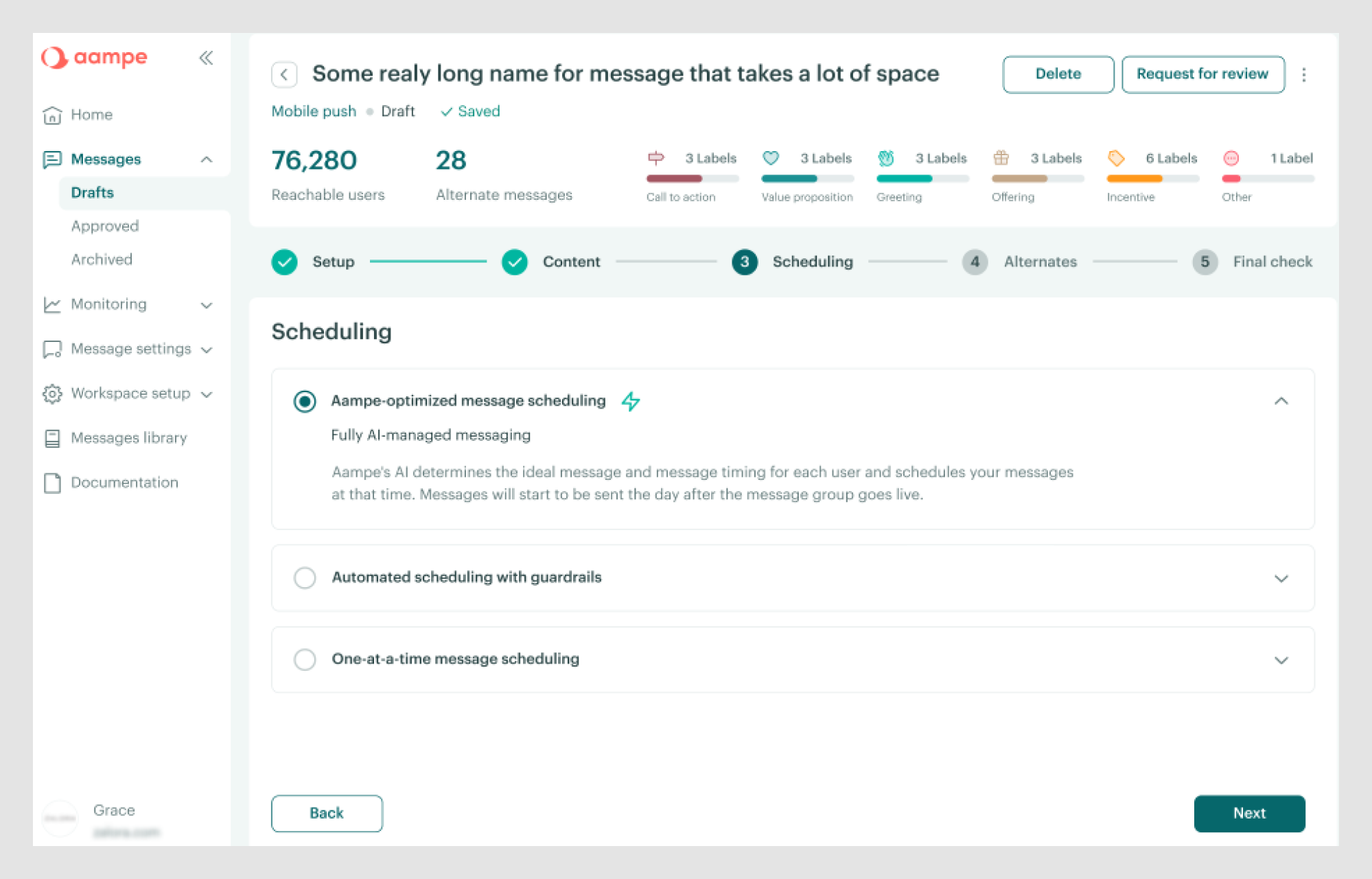Click the lightning bolt optimization icon
Screen dimensions: 1372x879
pos(631,401)
